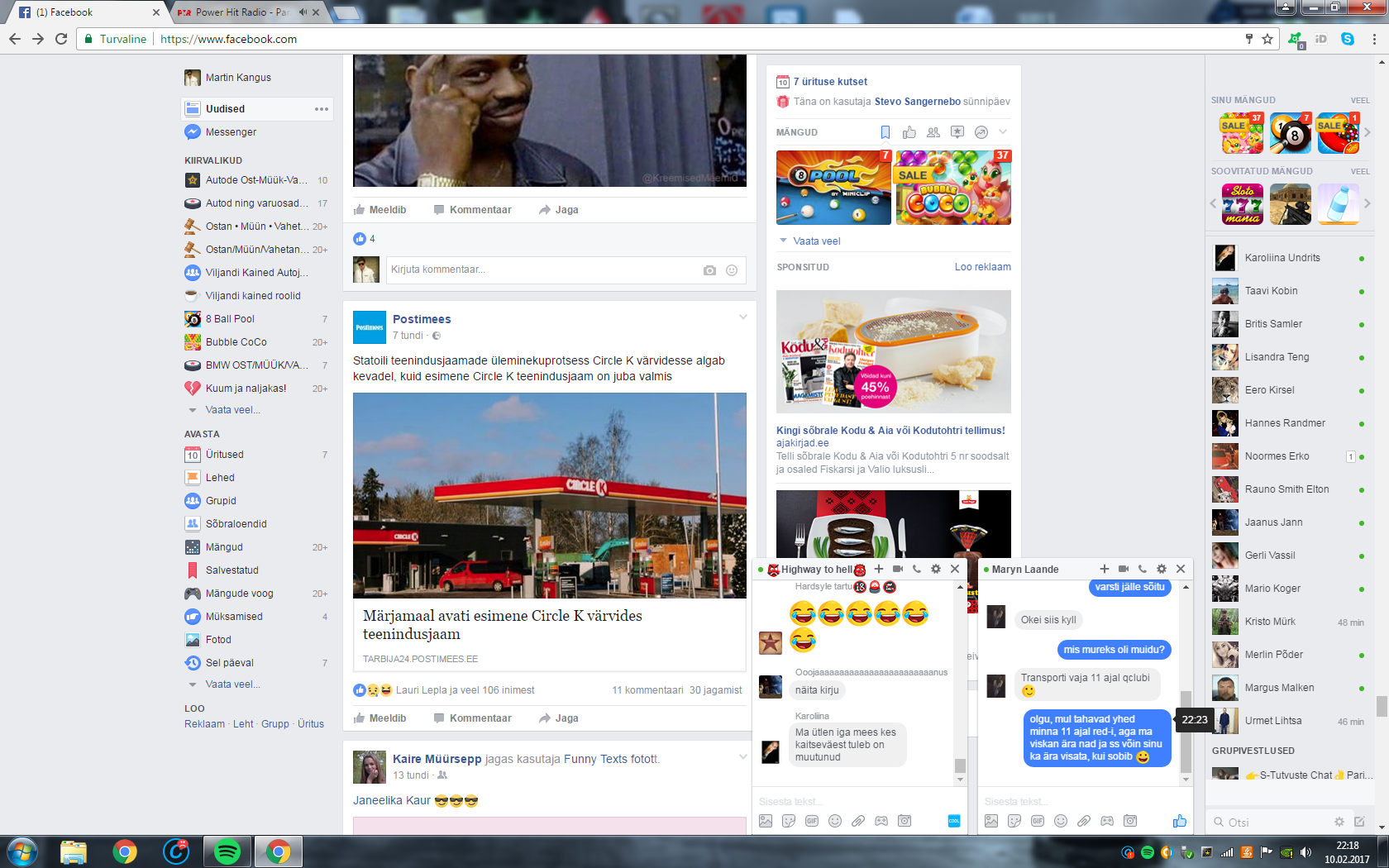Open chat options gear beside Otsi search
This screenshot has width=1389, height=868.
click(1339, 822)
